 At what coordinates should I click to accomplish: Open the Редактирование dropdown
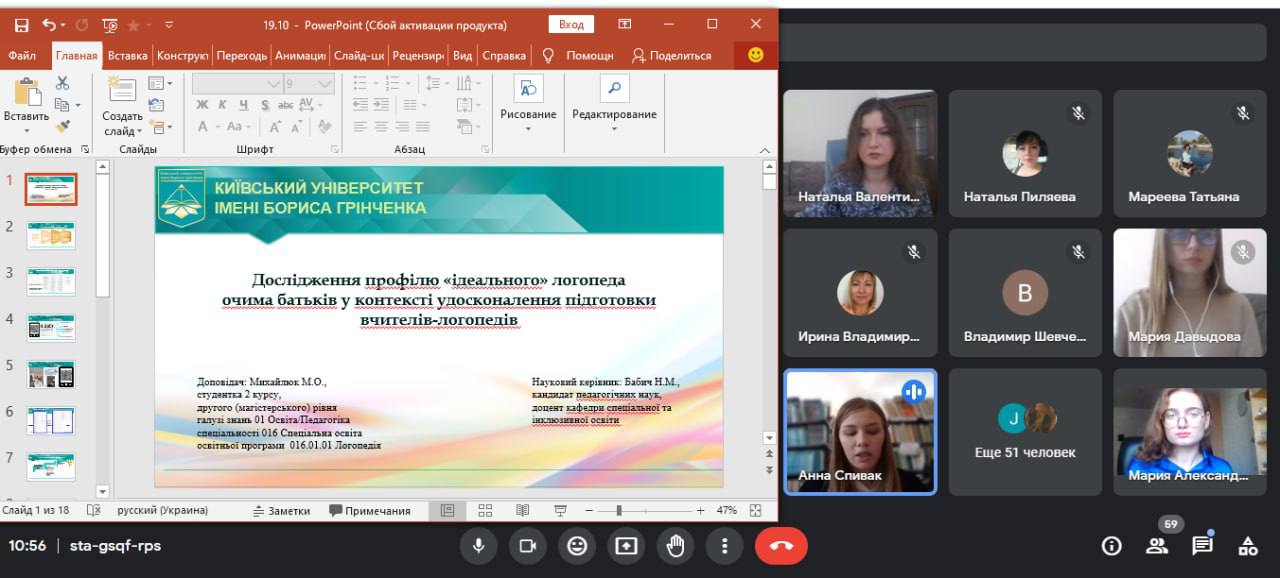[614, 115]
